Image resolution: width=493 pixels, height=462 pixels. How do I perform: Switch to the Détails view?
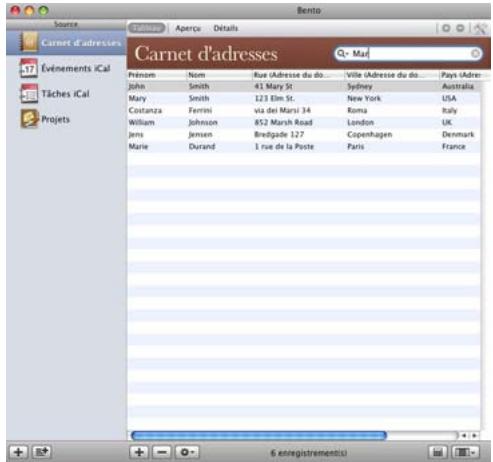coord(226,28)
